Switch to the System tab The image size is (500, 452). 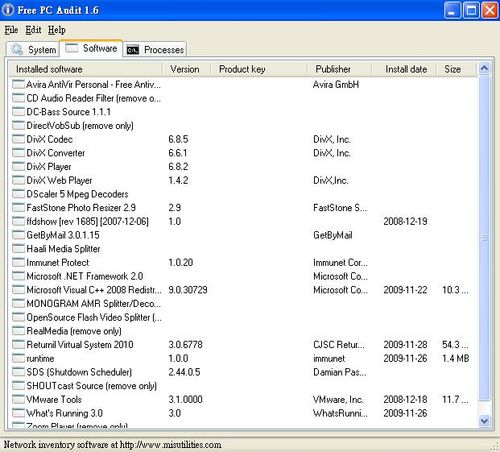click(x=33, y=50)
